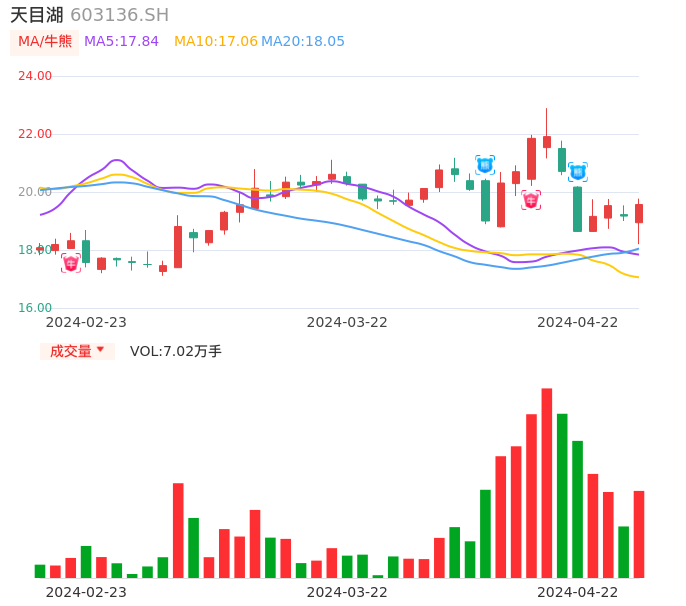Click the first blue bear marker
The width and height of the screenshot is (686, 606).
pos(485,165)
